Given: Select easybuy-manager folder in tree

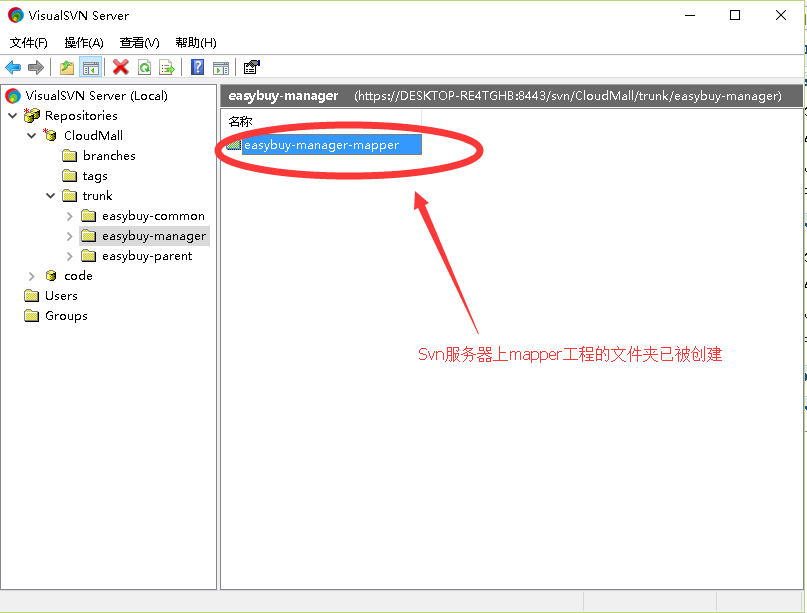Looking at the screenshot, I should [154, 236].
